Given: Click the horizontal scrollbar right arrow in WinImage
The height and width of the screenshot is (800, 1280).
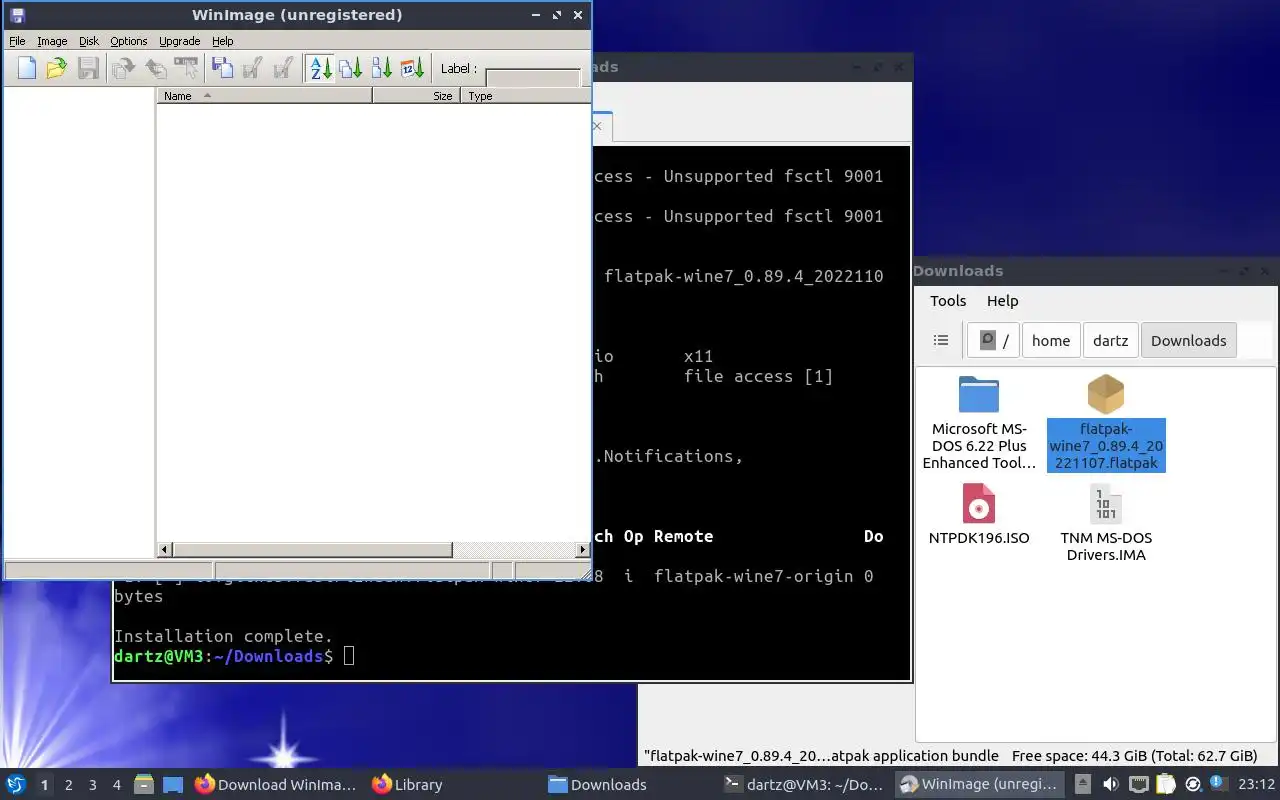Looking at the screenshot, I should point(583,549).
